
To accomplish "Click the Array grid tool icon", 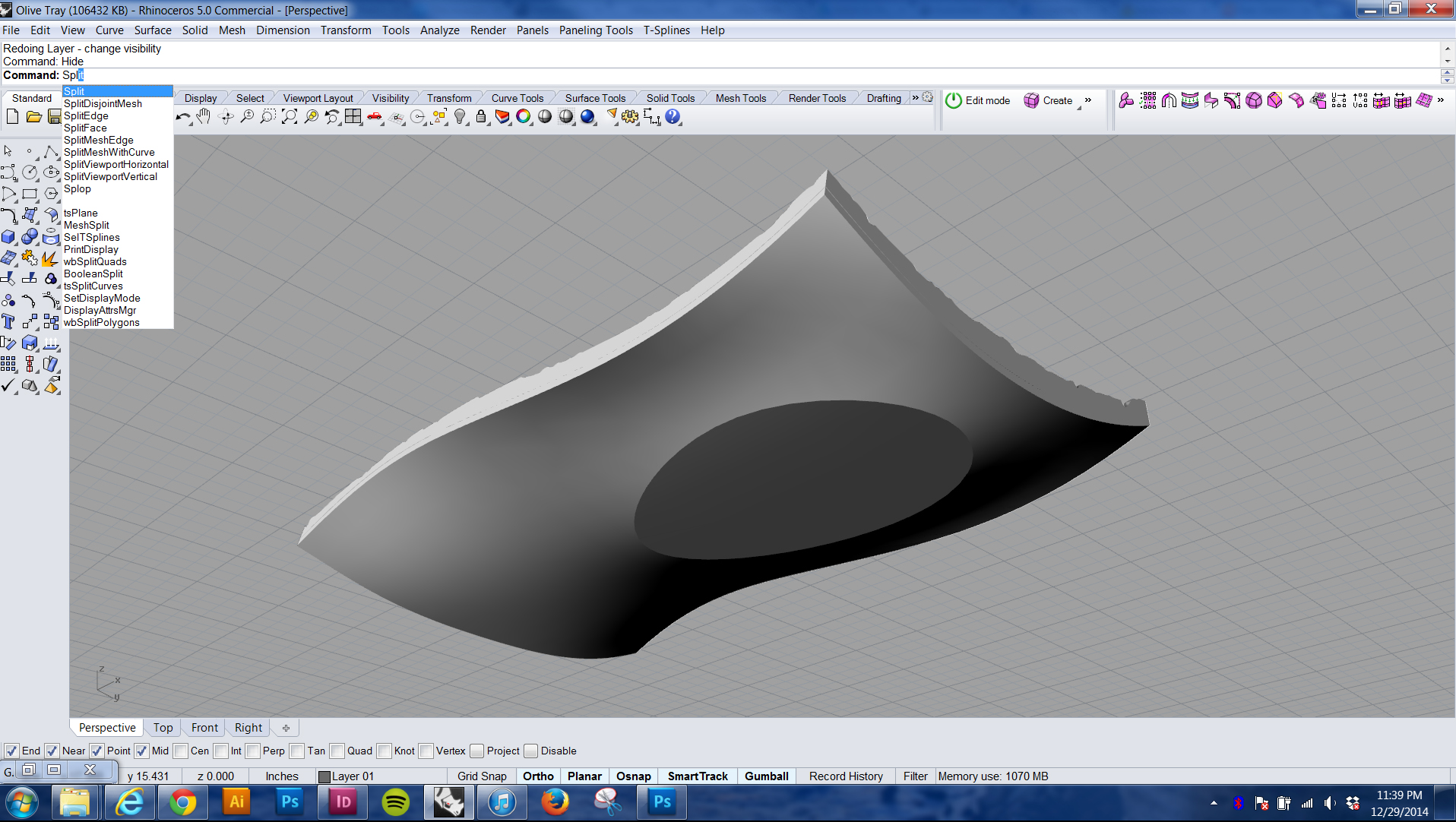I will 8,364.
